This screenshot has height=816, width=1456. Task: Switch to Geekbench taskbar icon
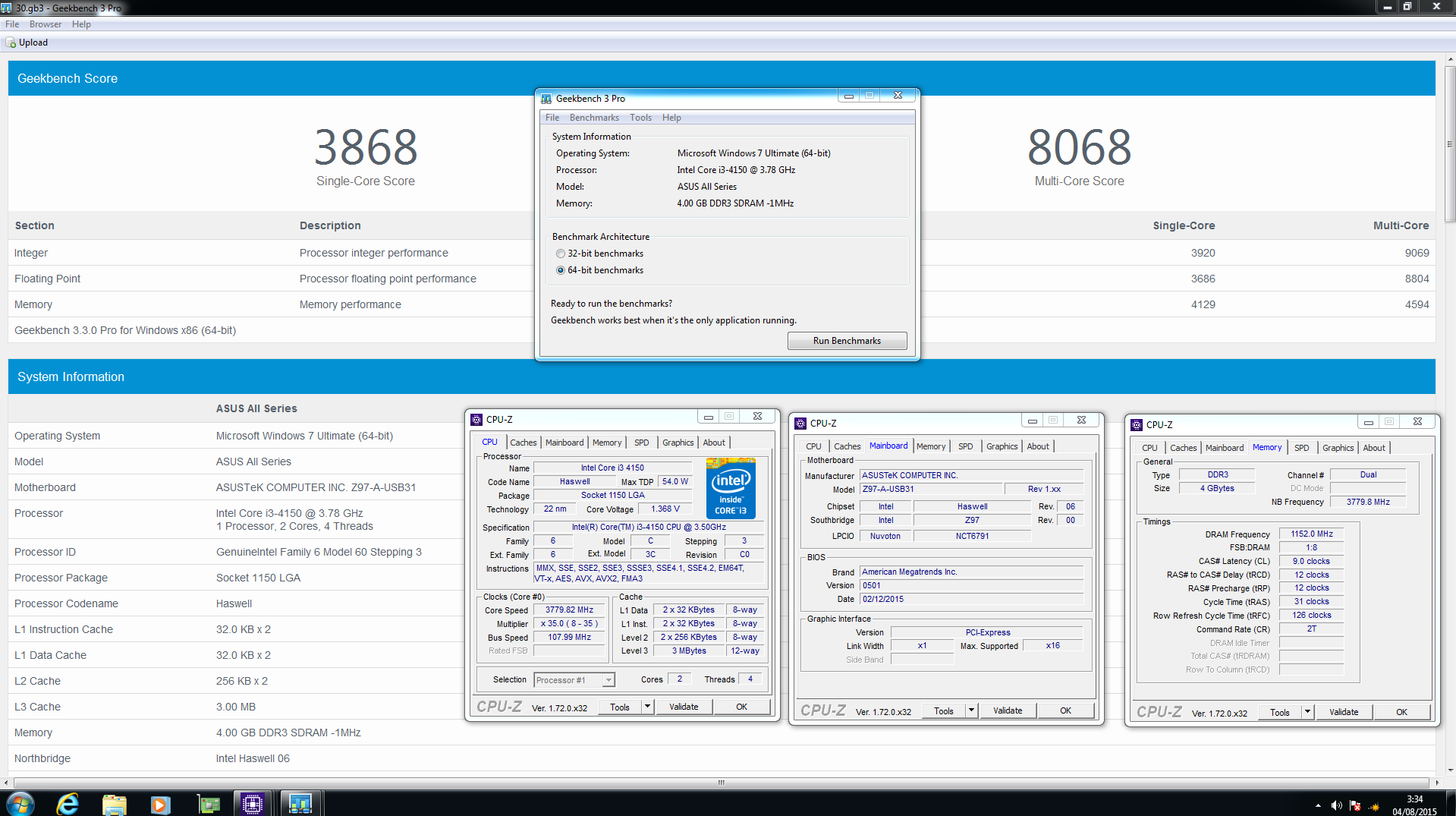pos(300,803)
